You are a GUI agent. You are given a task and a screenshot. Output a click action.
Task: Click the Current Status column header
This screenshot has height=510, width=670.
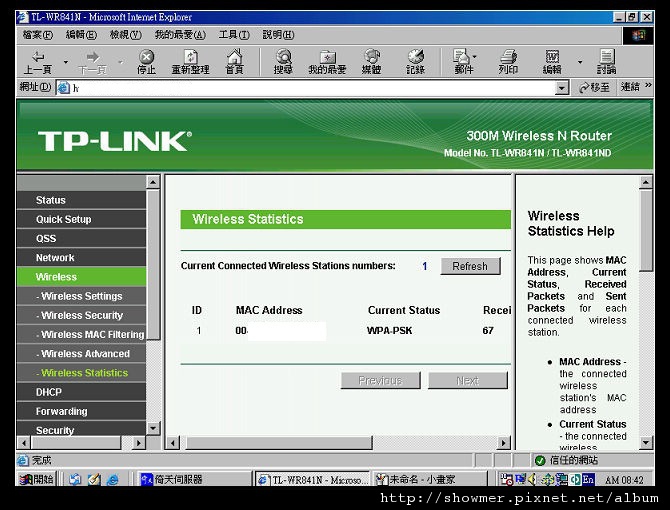[404, 310]
